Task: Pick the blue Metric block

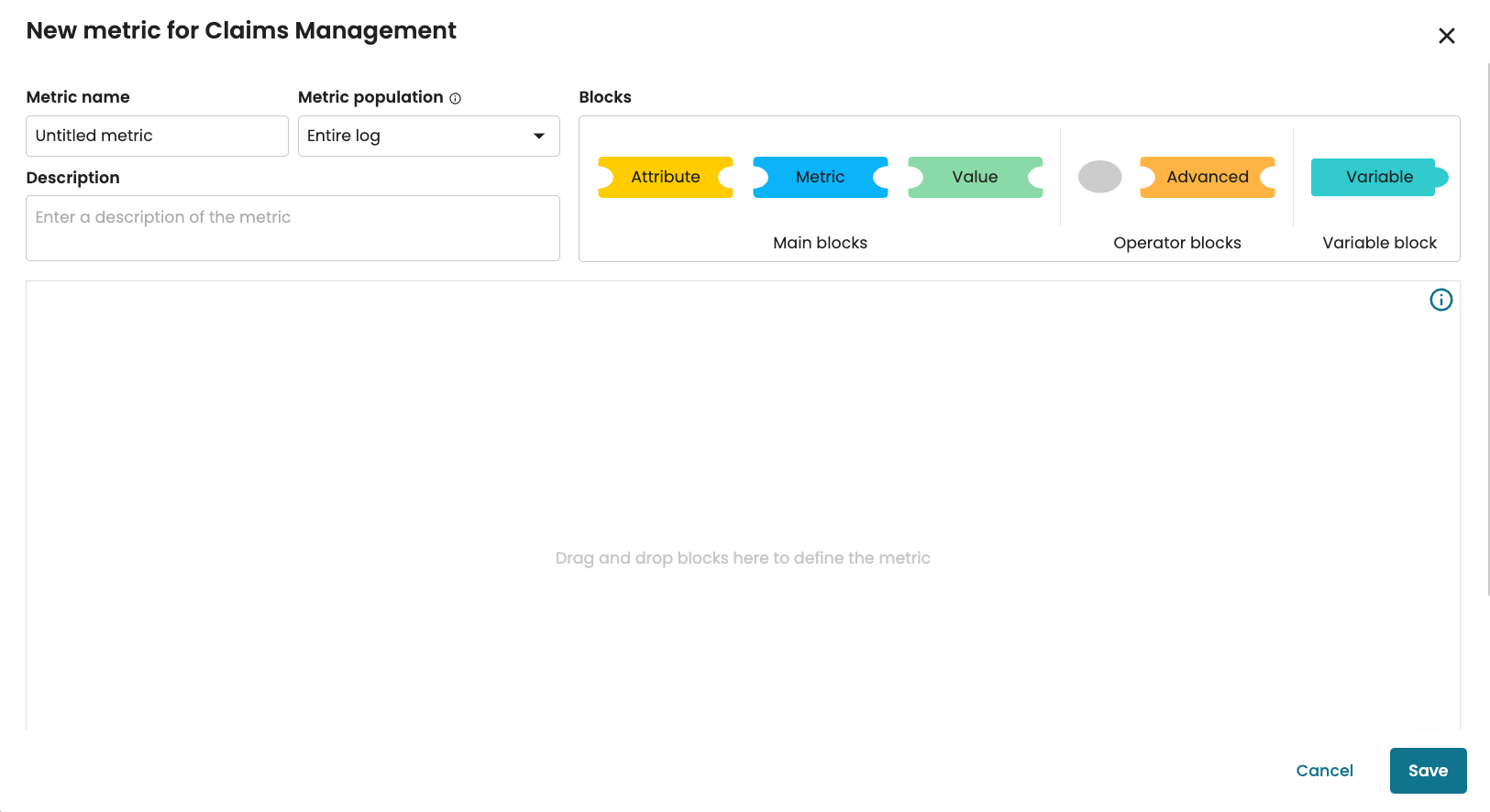Action: pos(820,177)
